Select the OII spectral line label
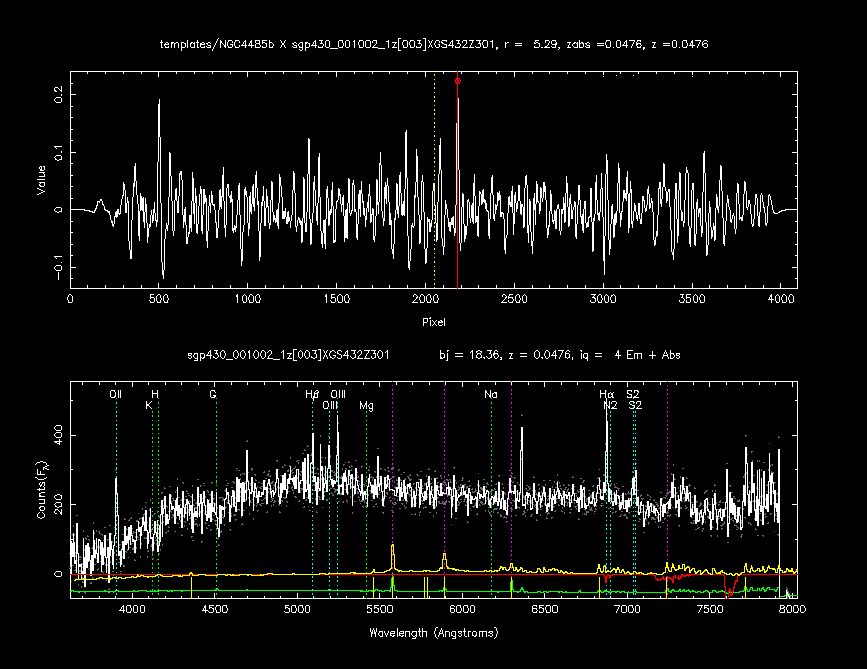Image resolution: width=867 pixels, height=669 pixels. (x=116, y=394)
